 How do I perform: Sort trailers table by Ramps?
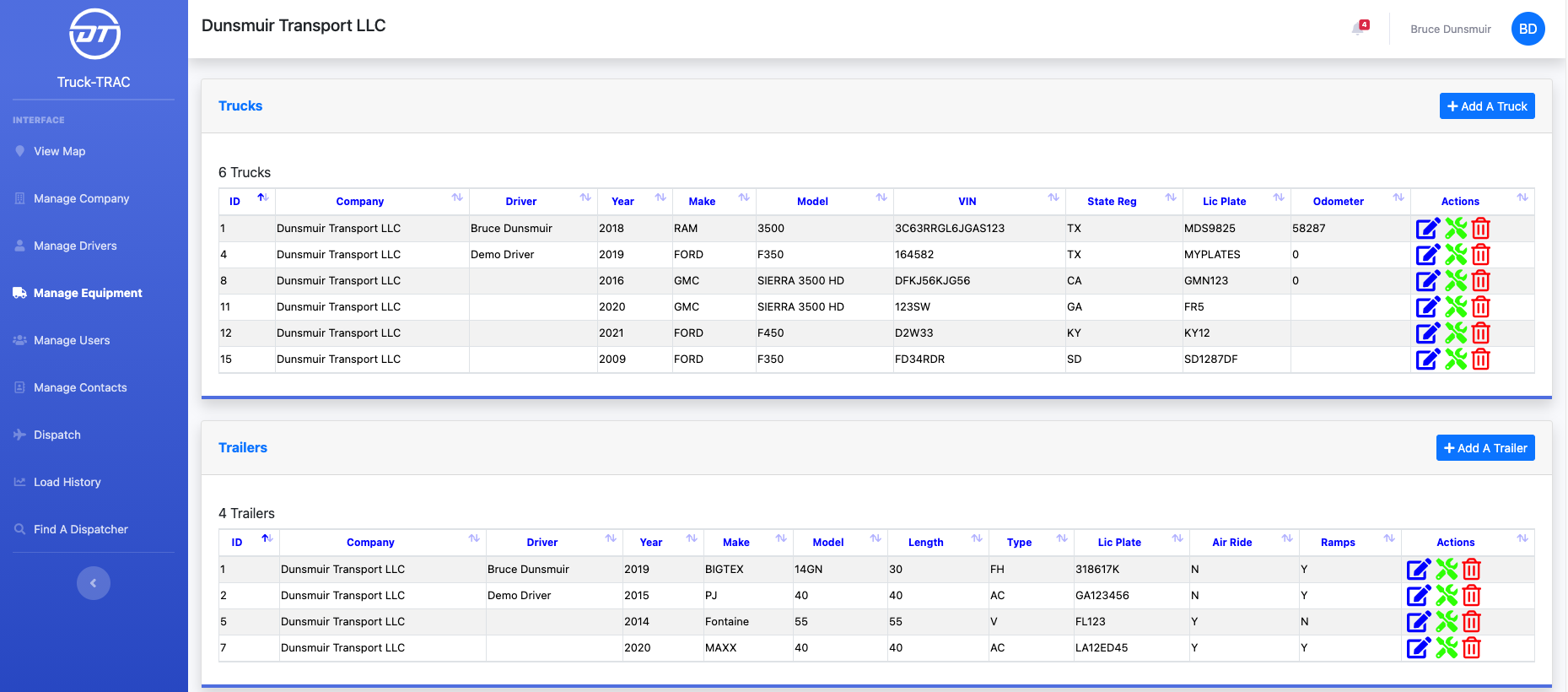(x=1350, y=542)
